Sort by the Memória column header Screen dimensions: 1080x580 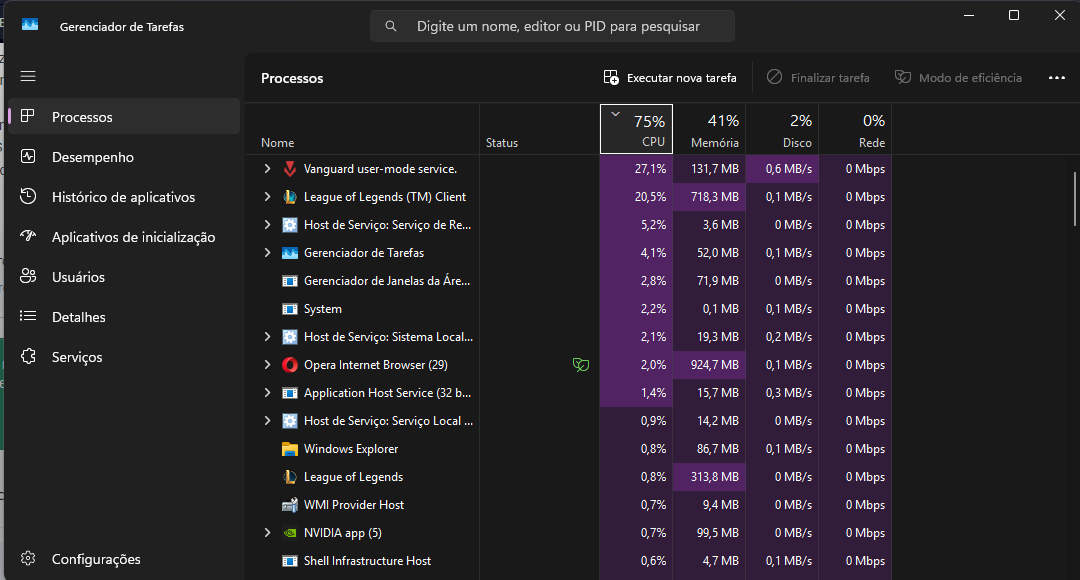pos(709,129)
